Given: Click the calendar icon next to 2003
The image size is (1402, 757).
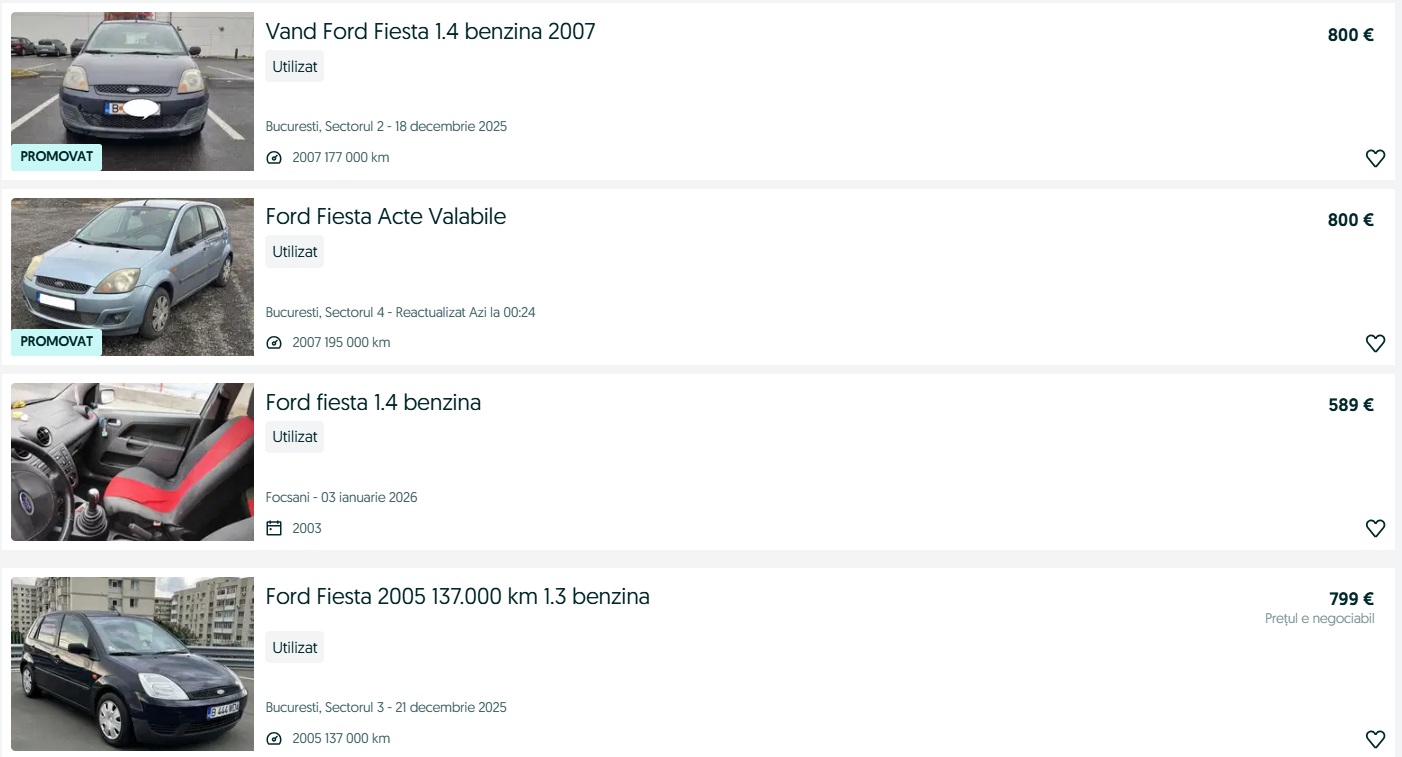Looking at the screenshot, I should (x=274, y=528).
